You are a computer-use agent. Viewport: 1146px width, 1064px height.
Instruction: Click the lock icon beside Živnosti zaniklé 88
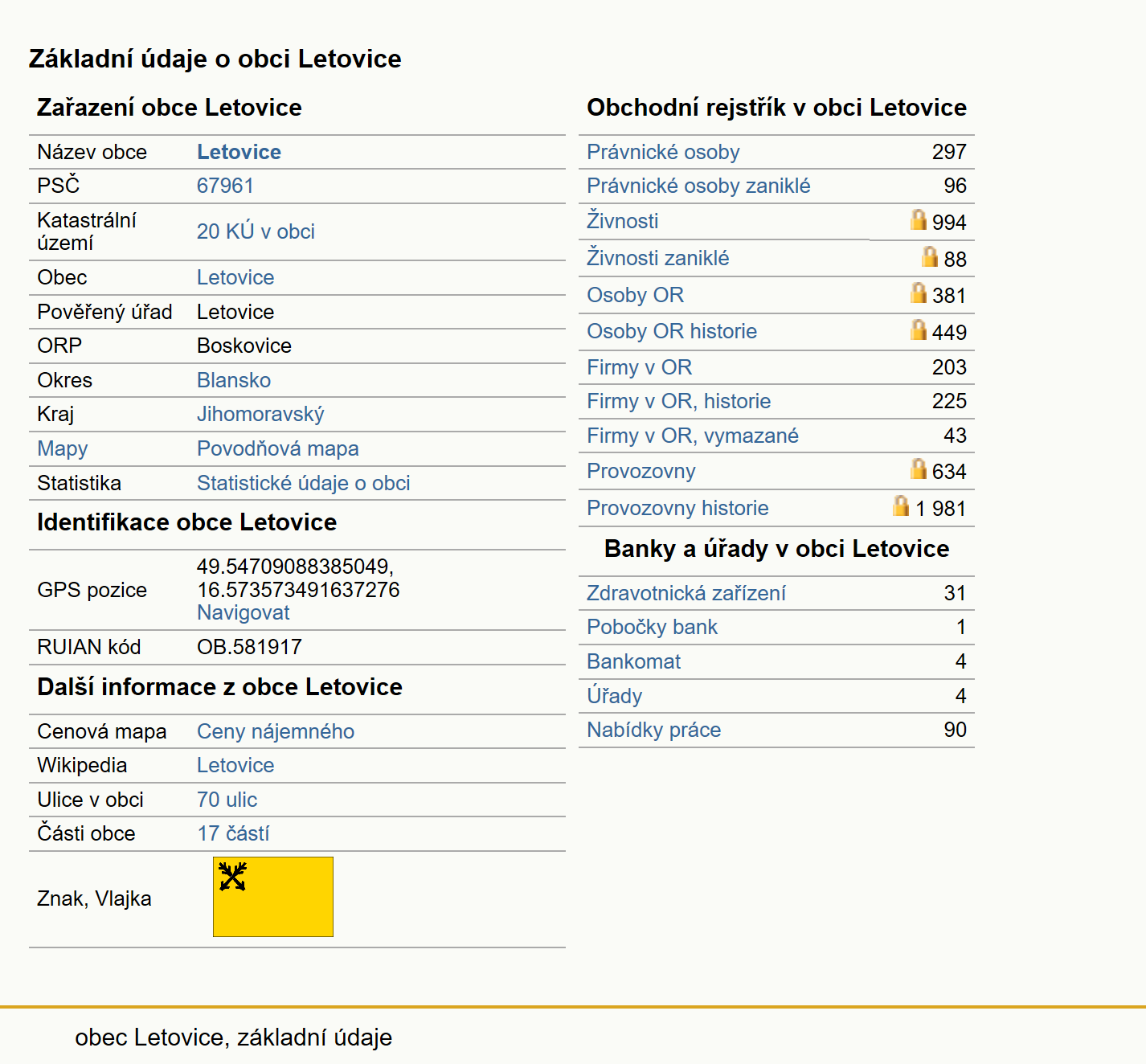pos(930,256)
